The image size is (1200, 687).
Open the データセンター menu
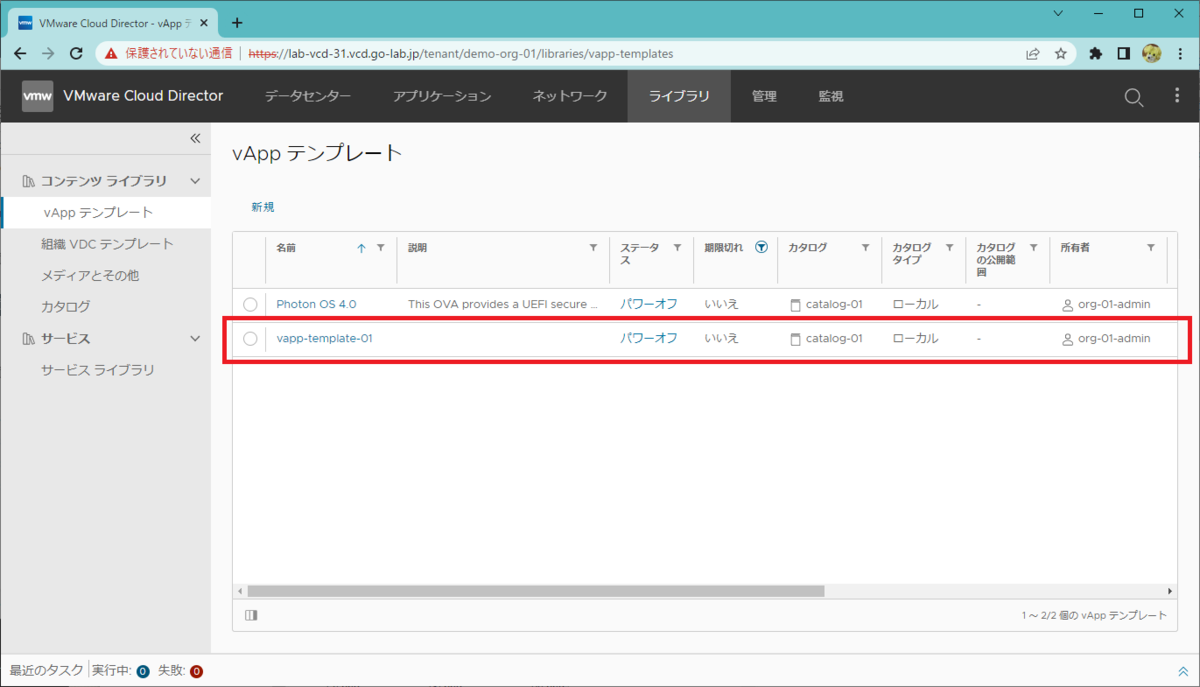[x=308, y=96]
